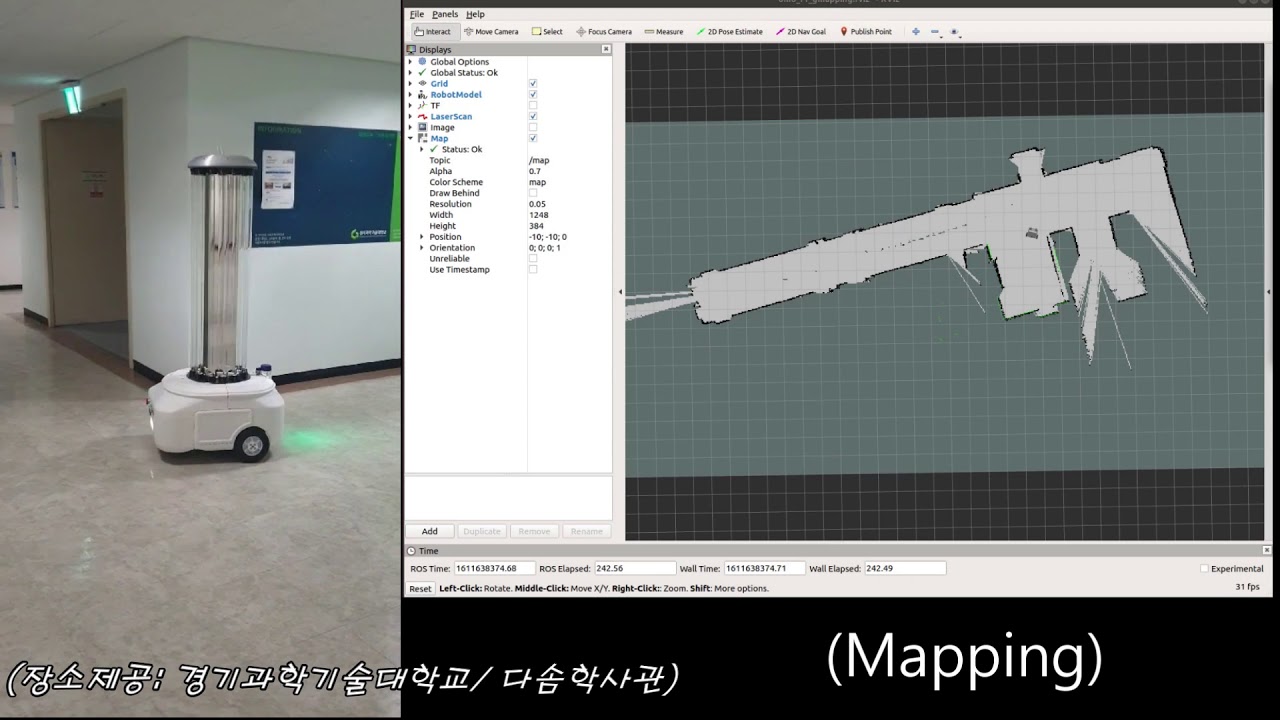This screenshot has width=1280, height=720.
Task: Click the Time panel clock icon
Action: tap(411, 551)
